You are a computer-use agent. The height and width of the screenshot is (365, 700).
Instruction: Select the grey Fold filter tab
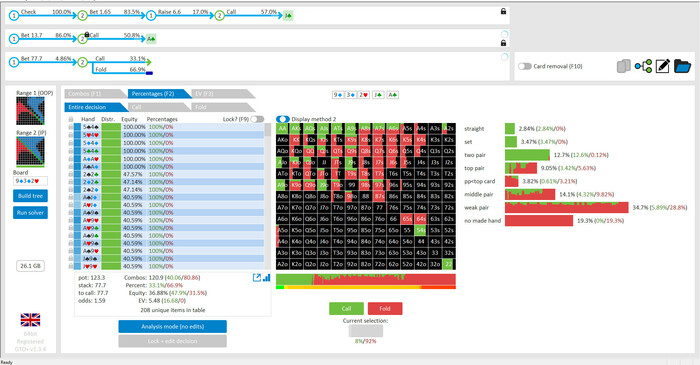223,107
